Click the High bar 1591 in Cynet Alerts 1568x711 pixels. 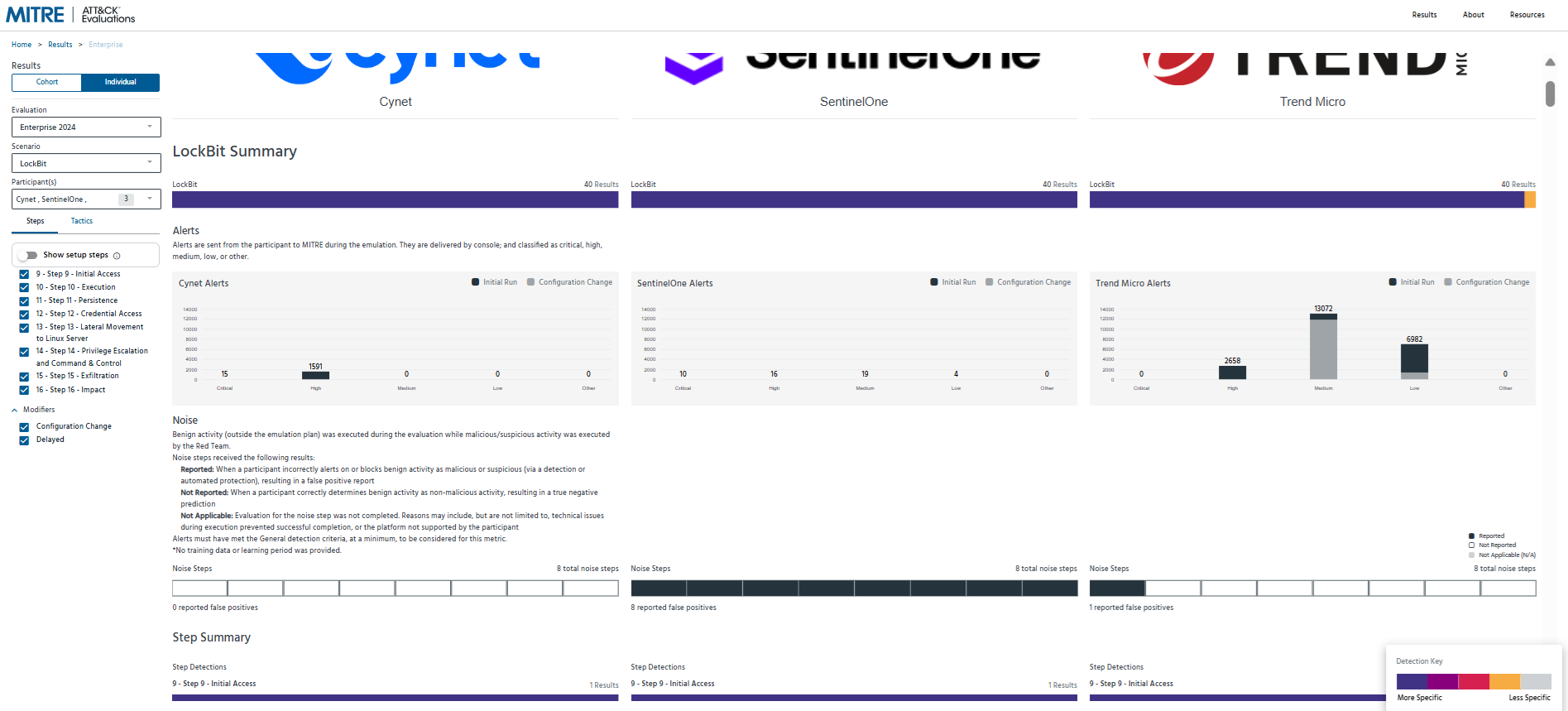(x=315, y=376)
